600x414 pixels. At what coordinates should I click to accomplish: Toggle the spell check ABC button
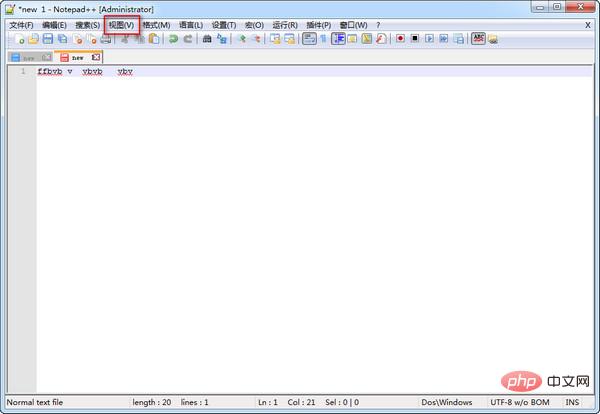[x=478, y=39]
